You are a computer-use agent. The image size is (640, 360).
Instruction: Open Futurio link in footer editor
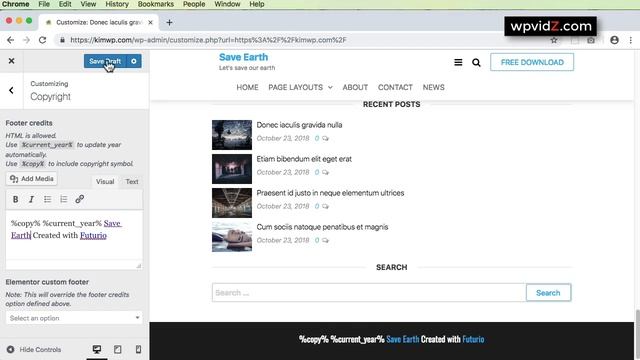tap(93, 236)
